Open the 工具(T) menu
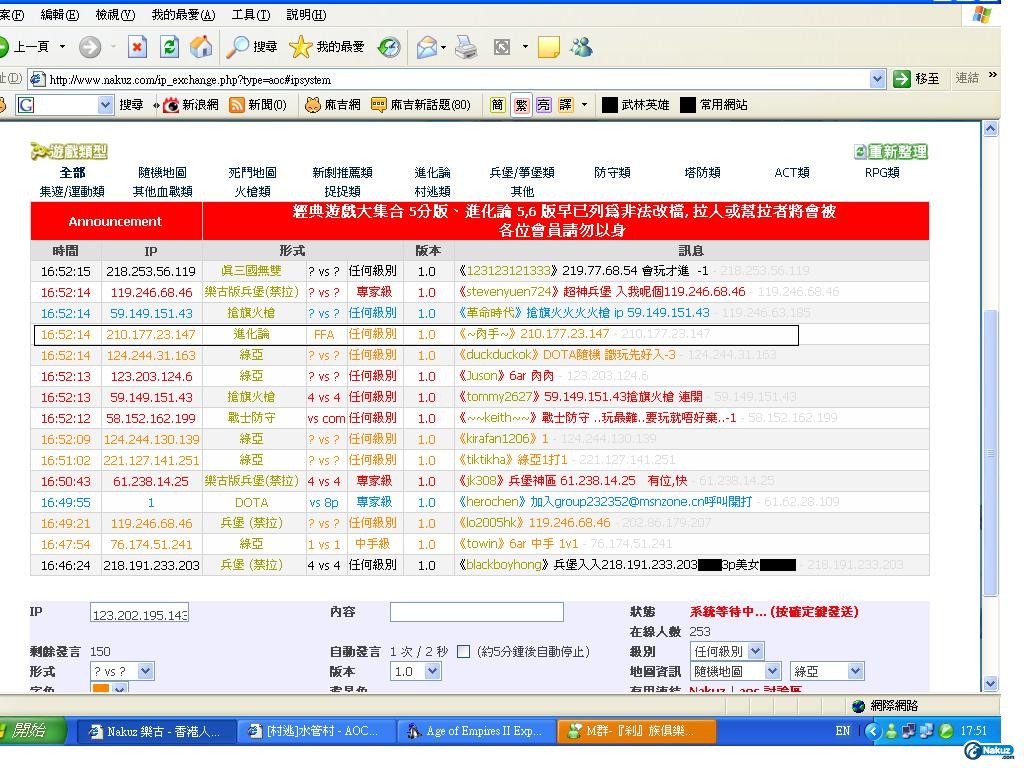The width and height of the screenshot is (1024, 768). 251,14
